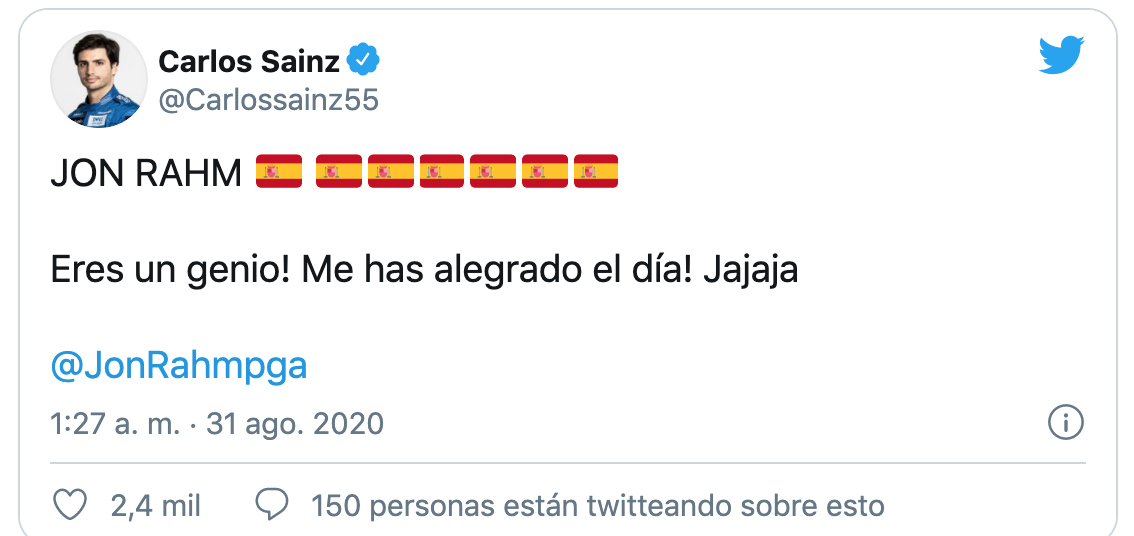Click the reply speech bubble icon

pos(273,505)
